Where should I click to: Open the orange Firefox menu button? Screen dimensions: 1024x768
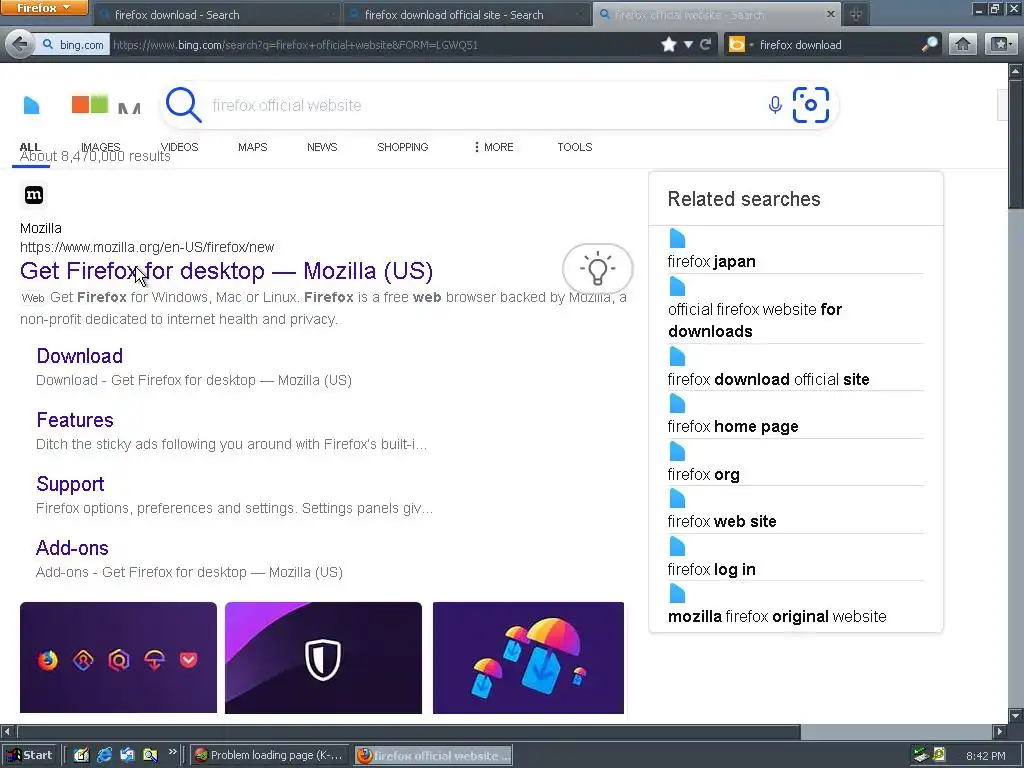44,8
